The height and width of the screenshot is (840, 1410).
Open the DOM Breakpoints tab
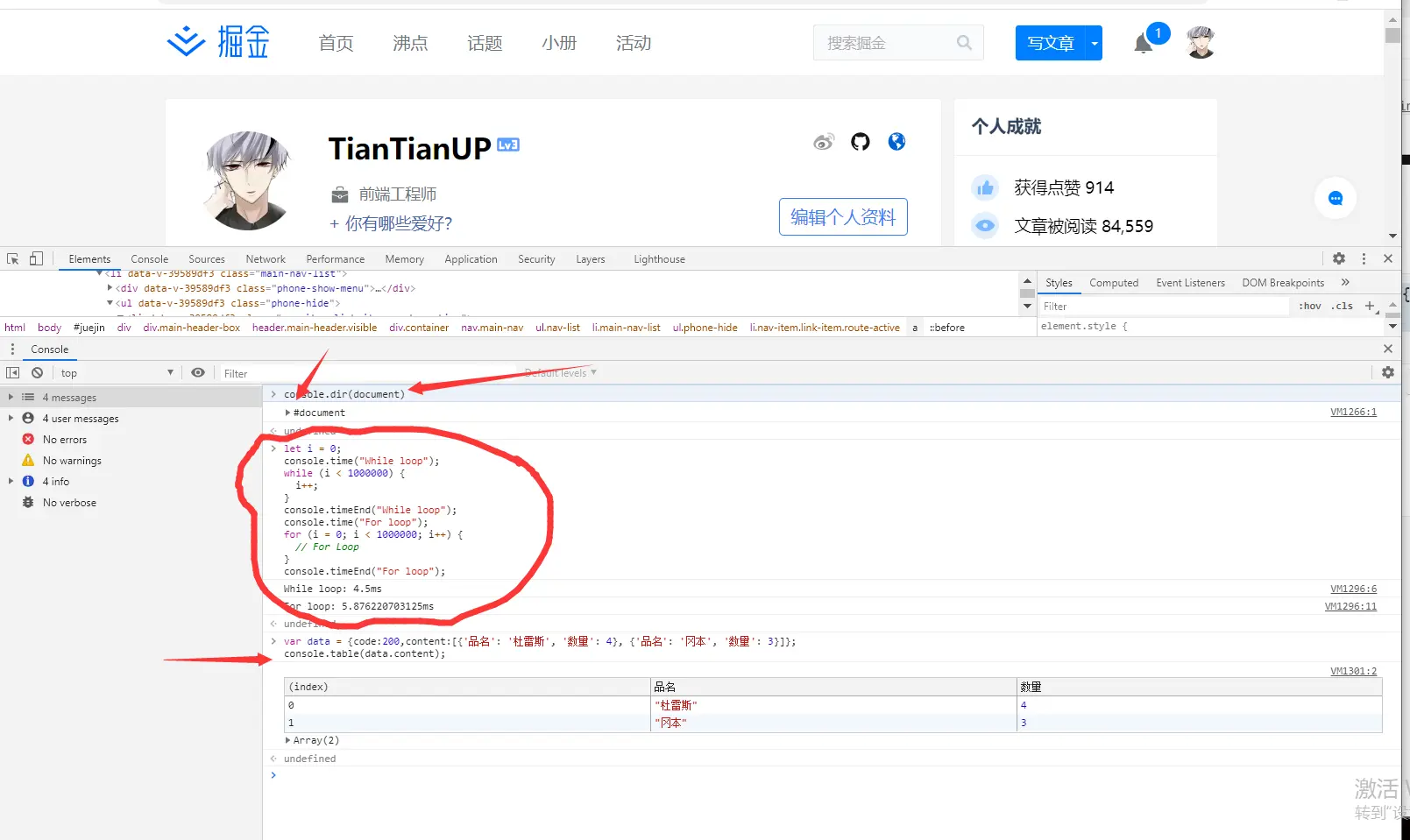tap(1283, 283)
